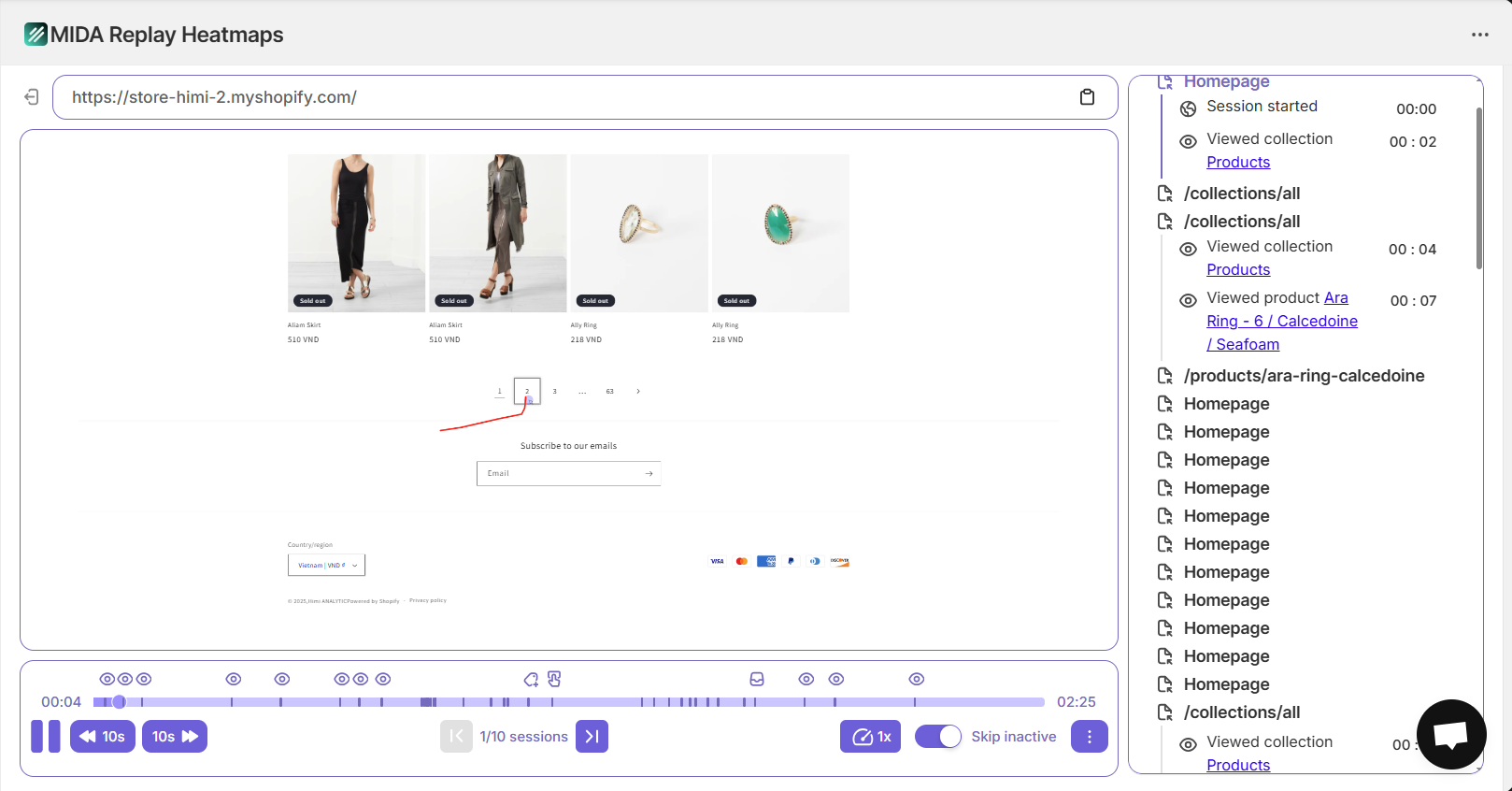This screenshot has width=1512, height=791.
Task: Click the first Products collection link
Action: [1238, 162]
